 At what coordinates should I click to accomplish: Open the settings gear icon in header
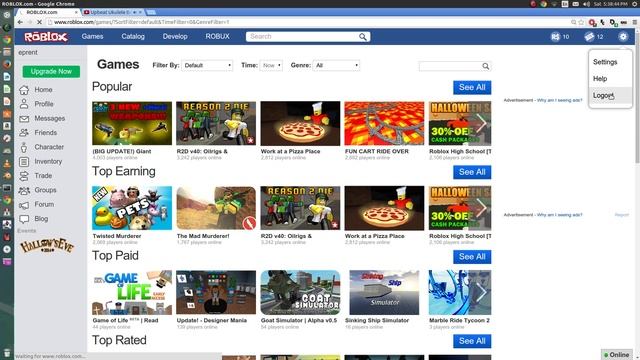tap(623, 37)
